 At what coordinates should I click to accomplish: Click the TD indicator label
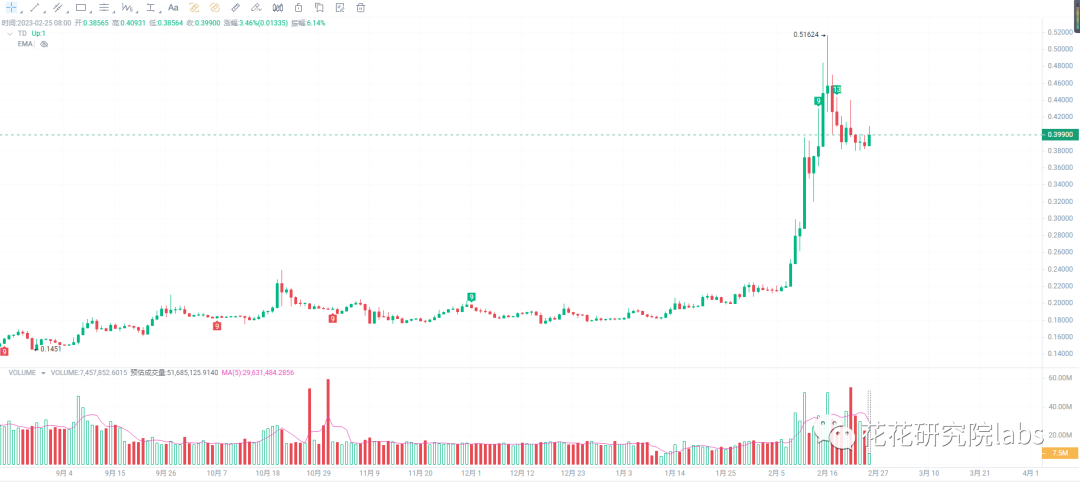[22, 33]
